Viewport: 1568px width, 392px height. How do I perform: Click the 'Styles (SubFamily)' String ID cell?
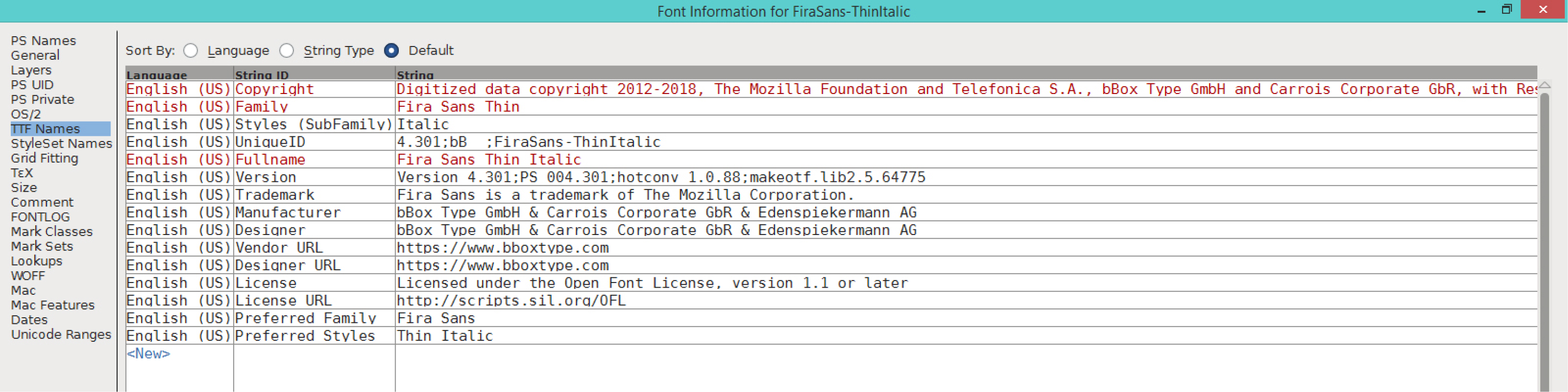[315, 125]
